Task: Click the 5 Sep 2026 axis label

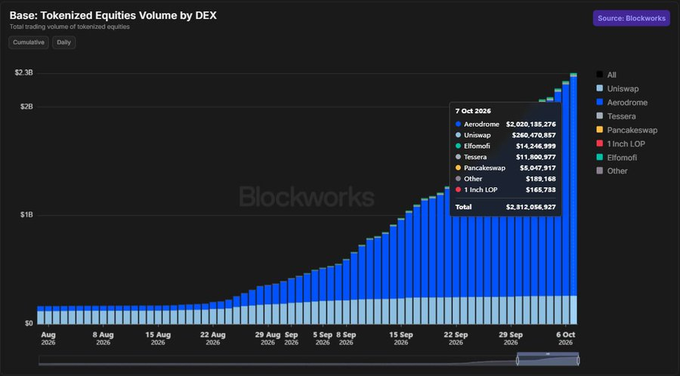Action: (323, 338)
